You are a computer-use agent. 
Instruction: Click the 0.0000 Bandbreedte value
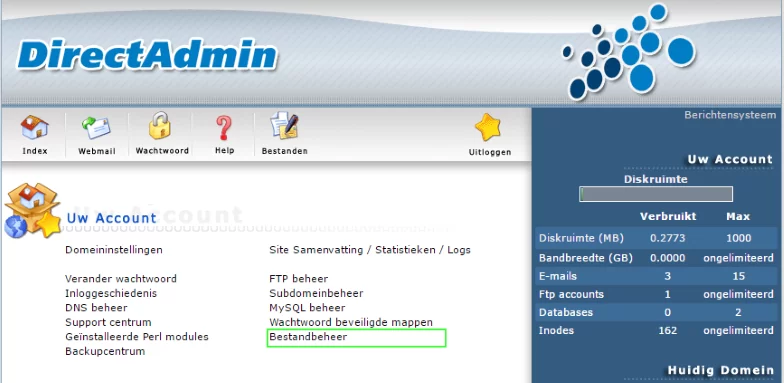click(x=668, y=258)
